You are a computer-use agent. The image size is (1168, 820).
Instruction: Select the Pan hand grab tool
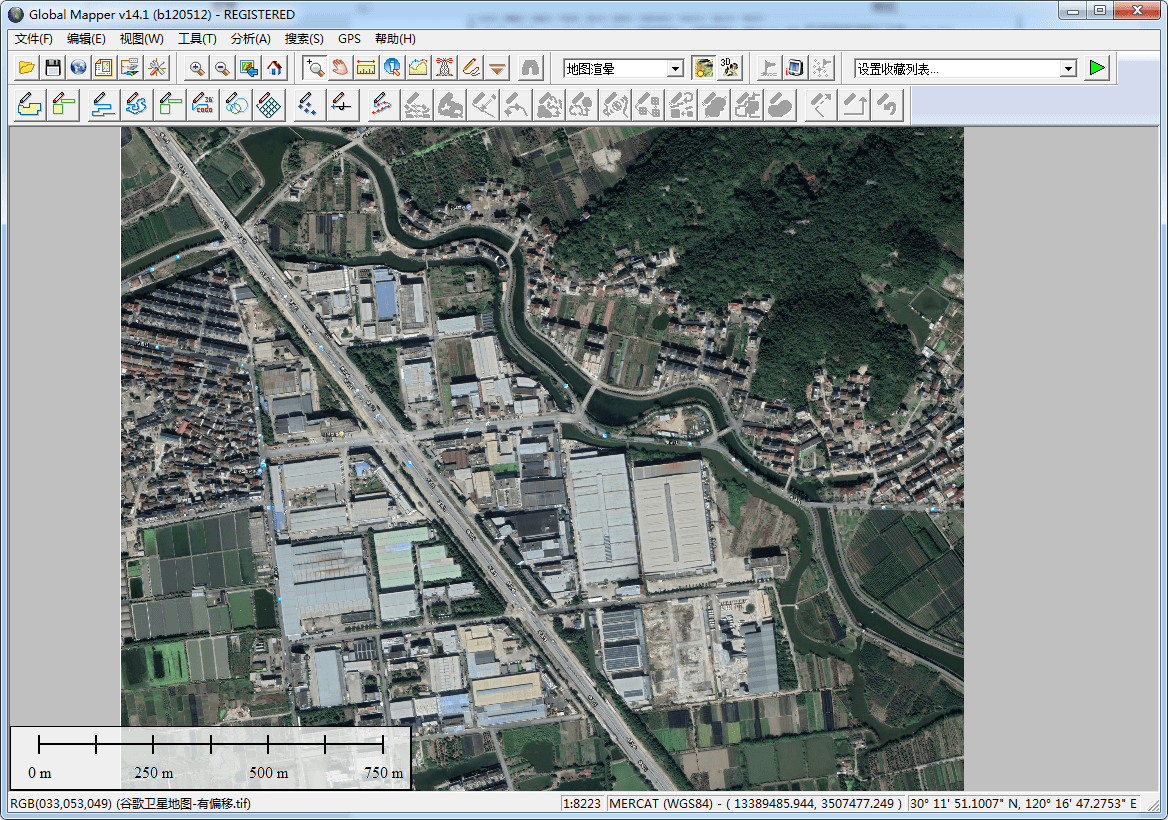point(340,68)
